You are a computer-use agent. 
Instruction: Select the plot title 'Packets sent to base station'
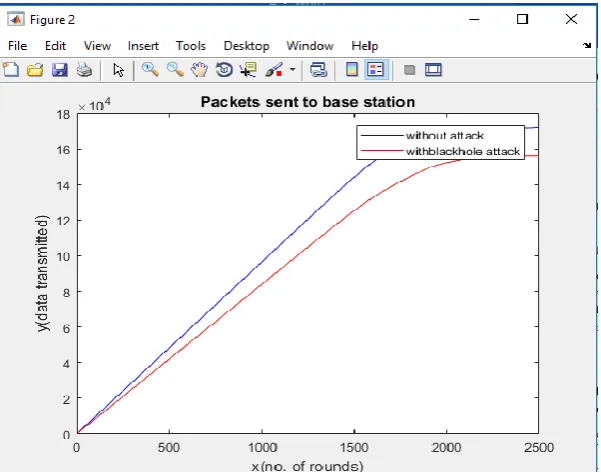pos(308,102)
